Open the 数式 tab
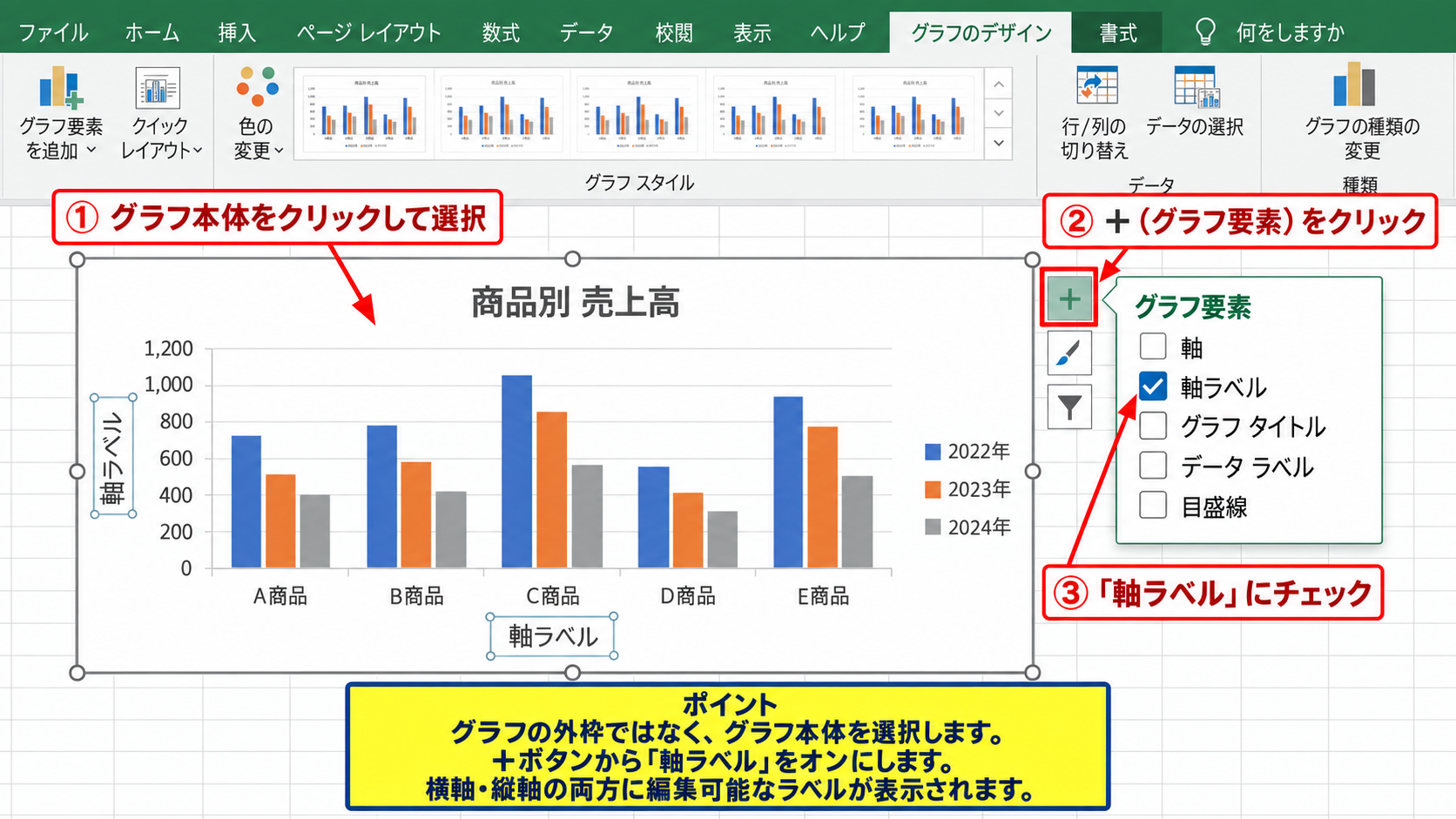This screenshot has width=1456, height=819. 501,33
